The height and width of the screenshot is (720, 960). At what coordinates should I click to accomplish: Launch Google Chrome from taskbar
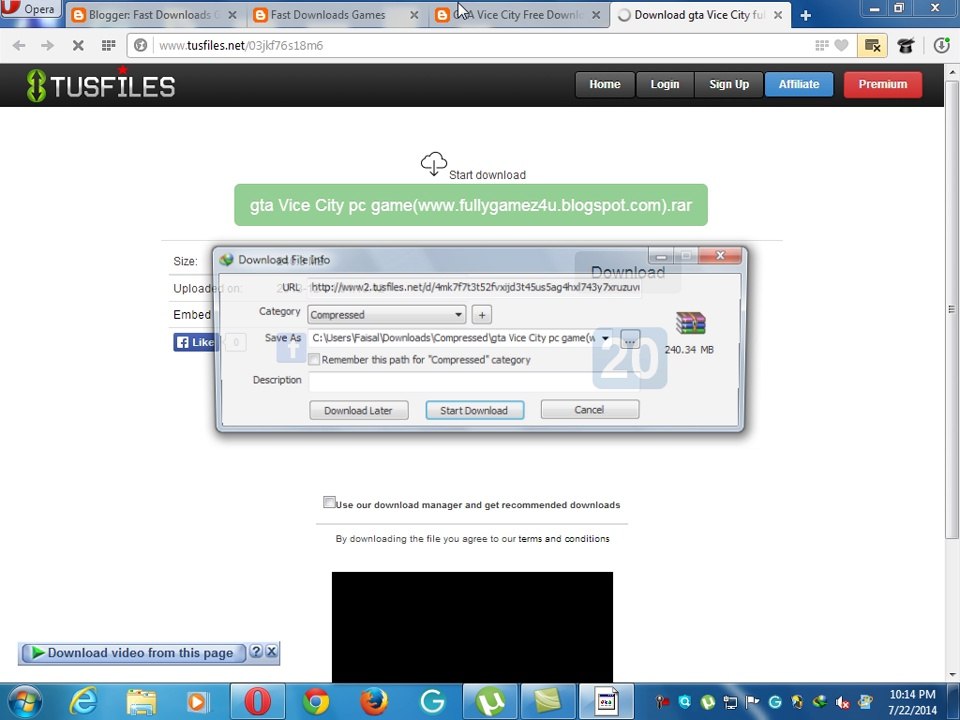316,702
